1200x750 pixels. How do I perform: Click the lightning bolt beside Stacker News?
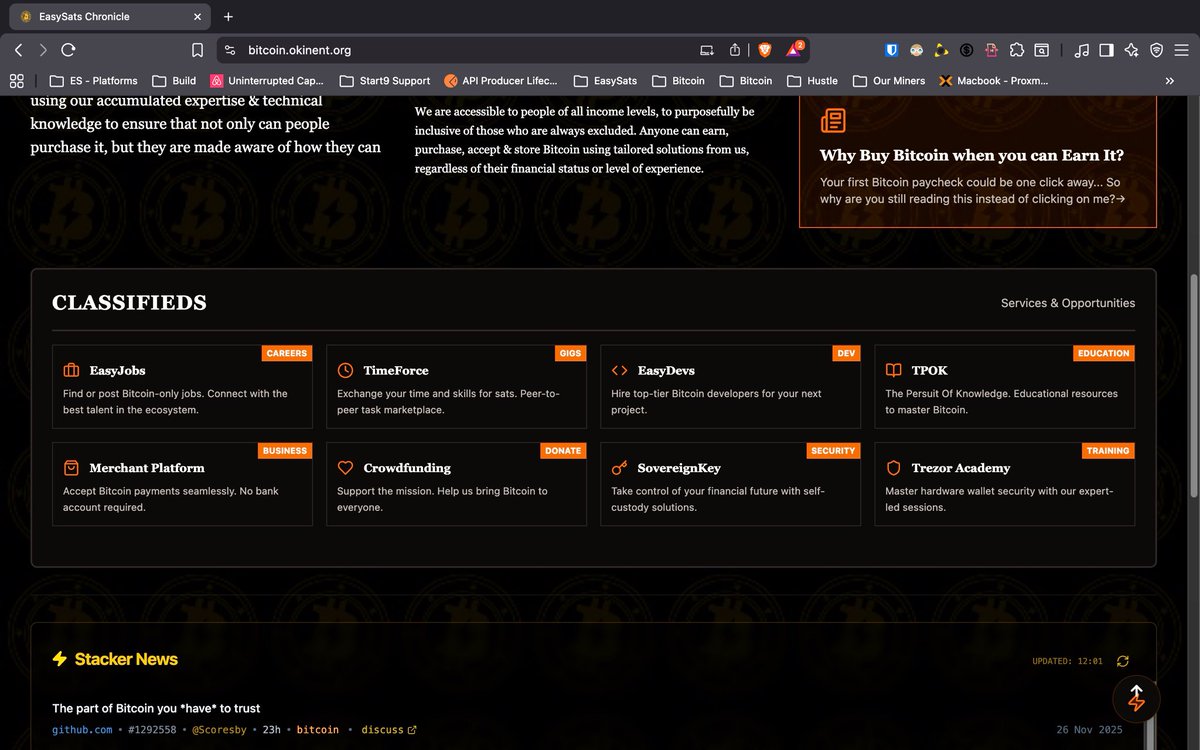[x=60, y=659]
